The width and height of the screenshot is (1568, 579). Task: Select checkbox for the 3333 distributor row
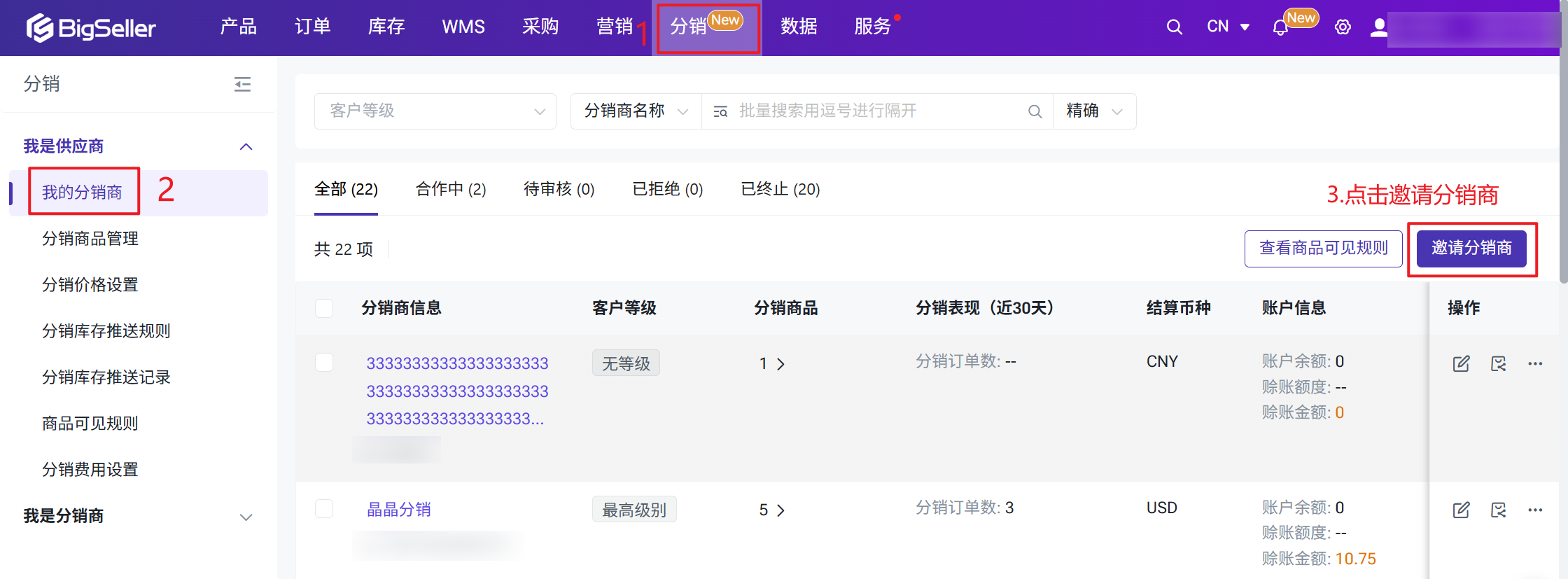coord(324,362)
